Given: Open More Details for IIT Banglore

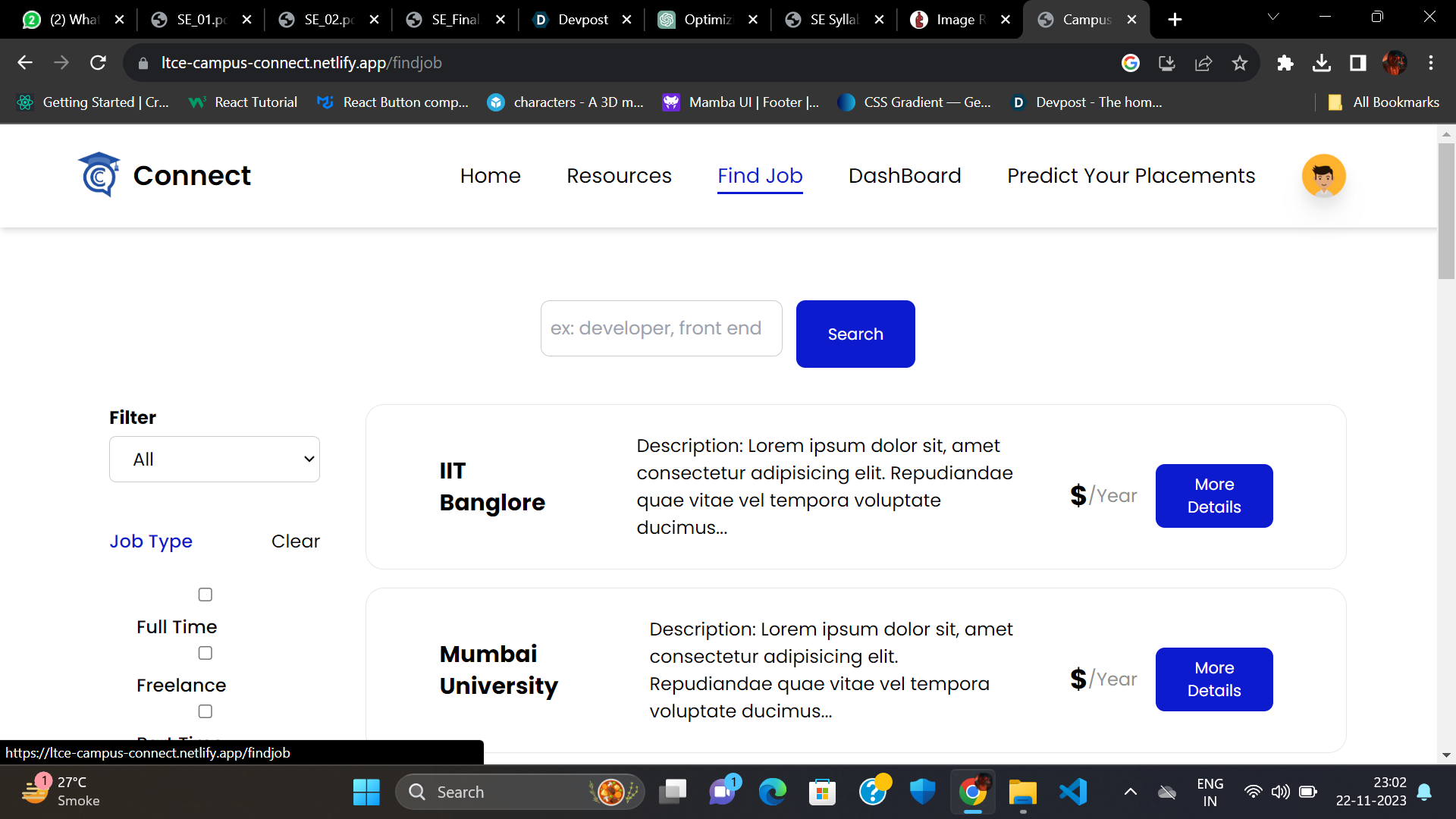Looking at the screenshot, I should click(x=1213, y=496).
